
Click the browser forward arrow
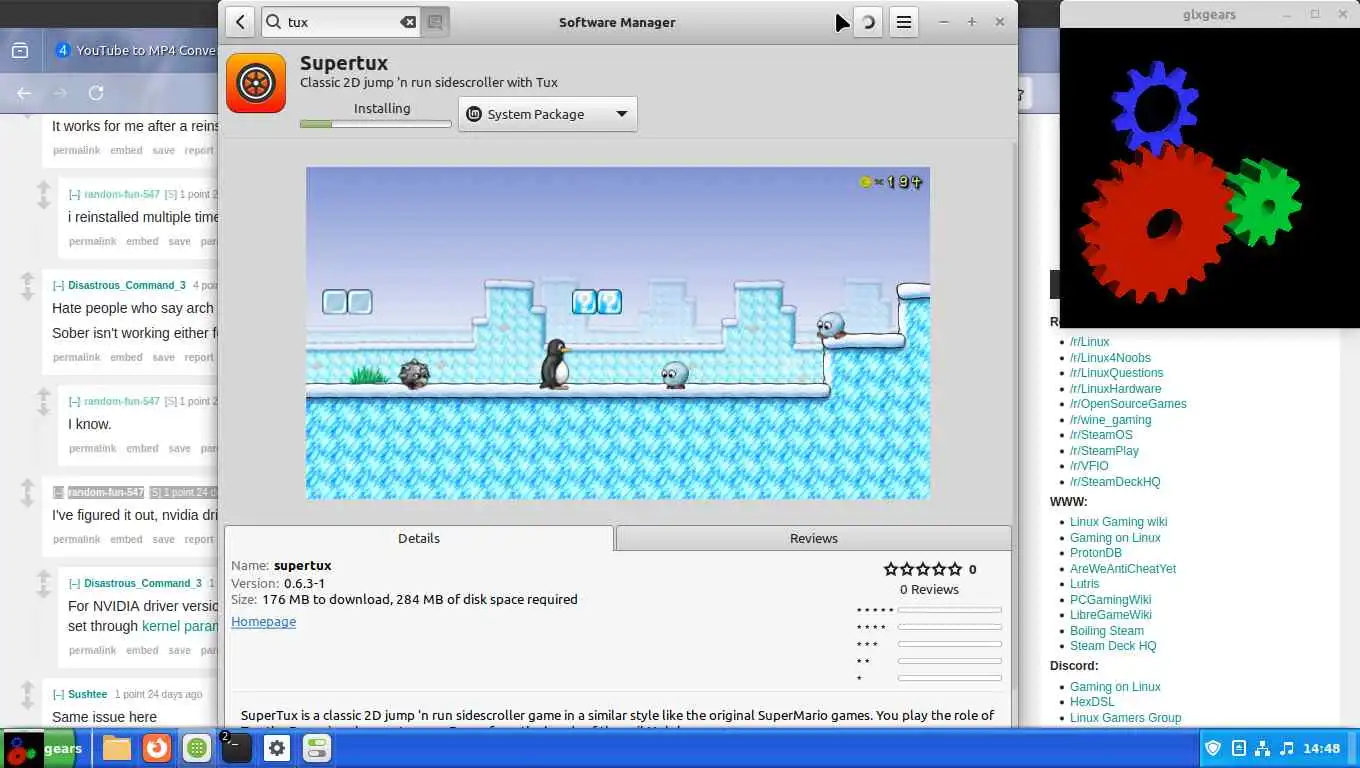pyautogui.click(x=60, y=93)
